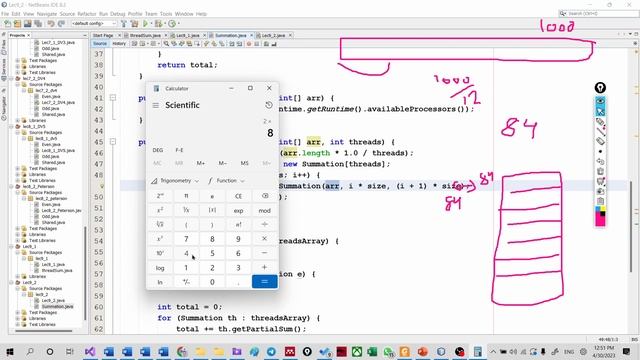640x360 pixels.
Task: Click the NetBeans search field
Action: click(x=598, y=13)
